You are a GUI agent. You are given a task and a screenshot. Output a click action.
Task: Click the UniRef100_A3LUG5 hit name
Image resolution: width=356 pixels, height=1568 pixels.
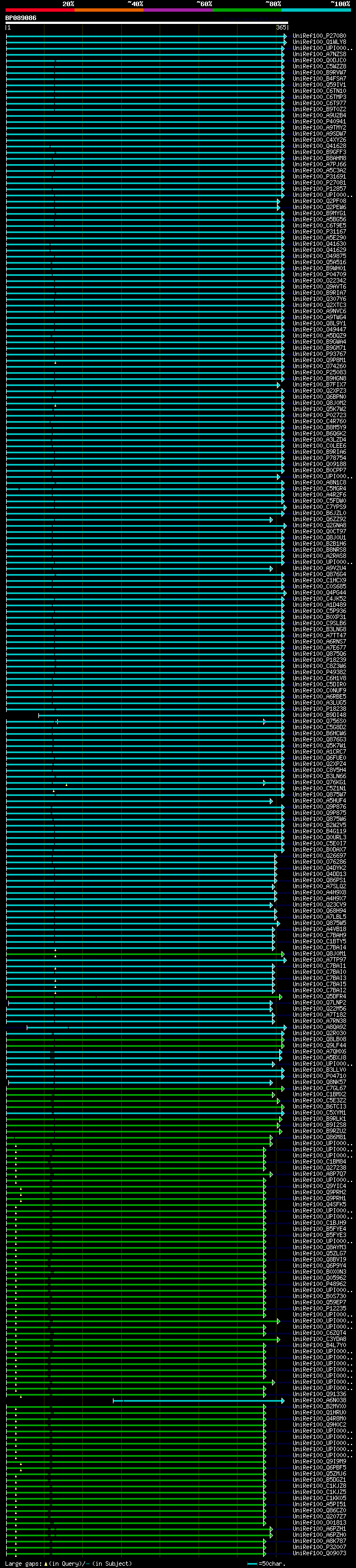point(319,703)
